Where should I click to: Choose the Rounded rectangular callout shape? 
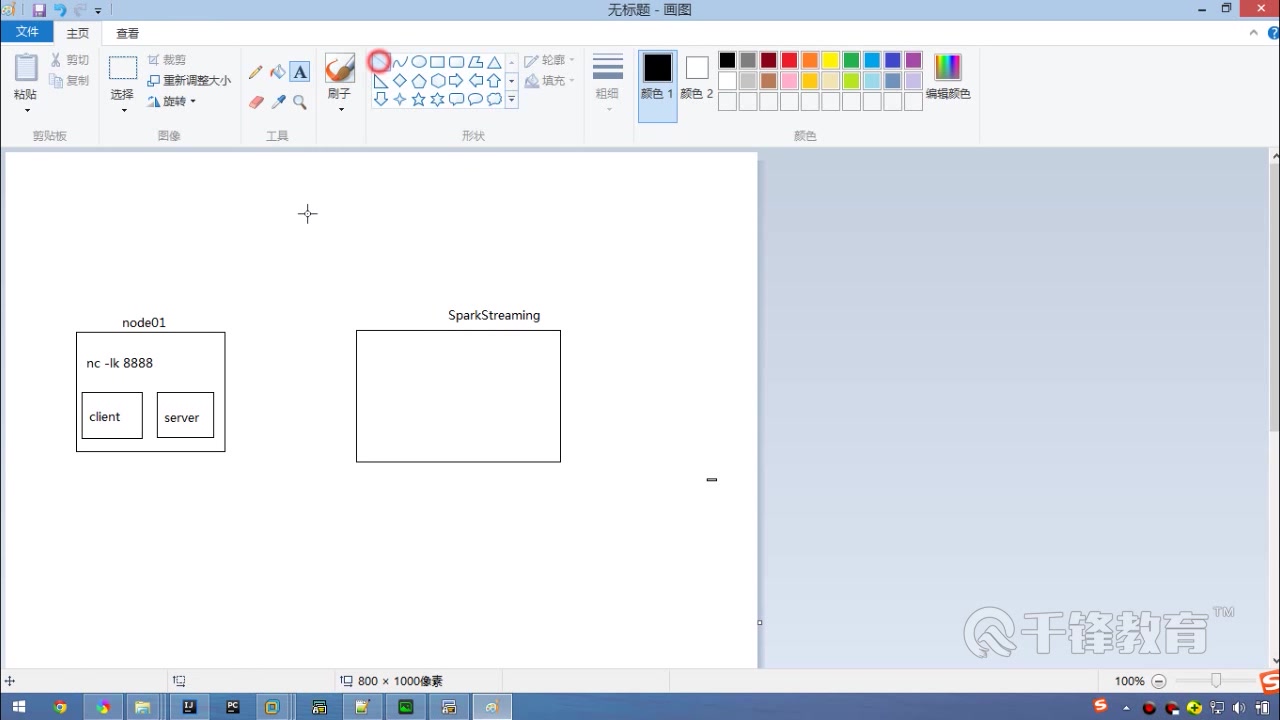[x=456, y=100]
